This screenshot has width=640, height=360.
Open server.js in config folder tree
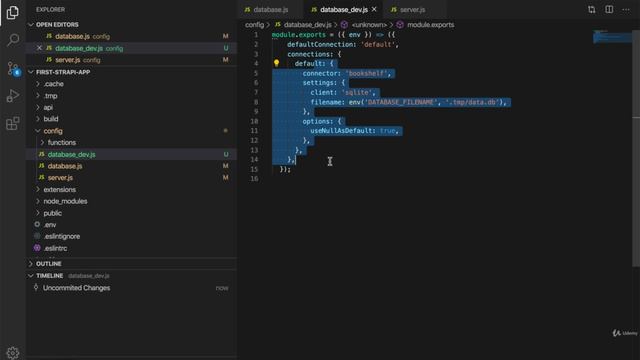tap(60, 178)
